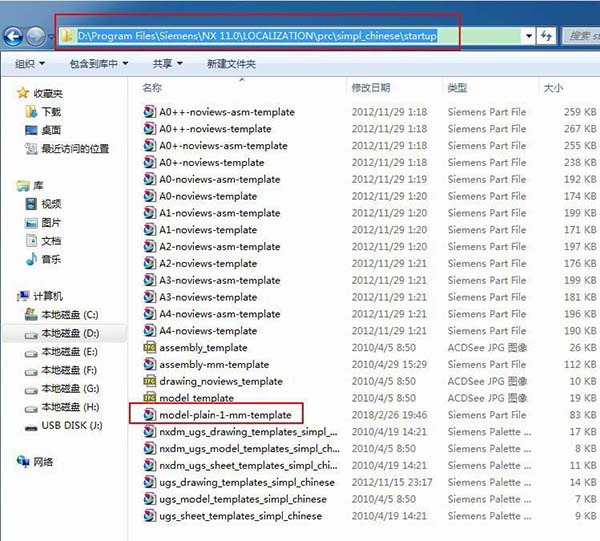Click the 2018/2/26 19:46 modified date cell
Image resolution: width=600 pixels, height=541 pixels.
(389, 415)
